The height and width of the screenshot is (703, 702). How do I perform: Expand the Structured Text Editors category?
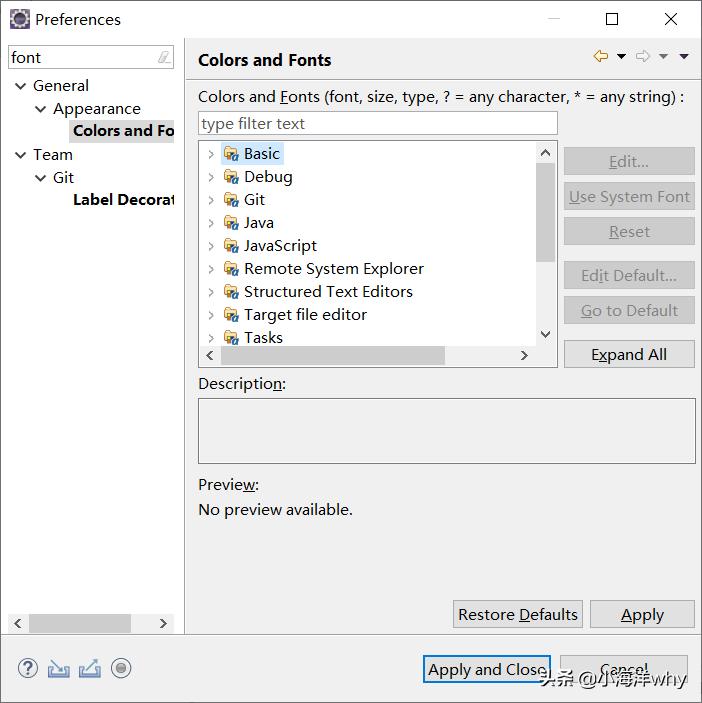(211, 292)
